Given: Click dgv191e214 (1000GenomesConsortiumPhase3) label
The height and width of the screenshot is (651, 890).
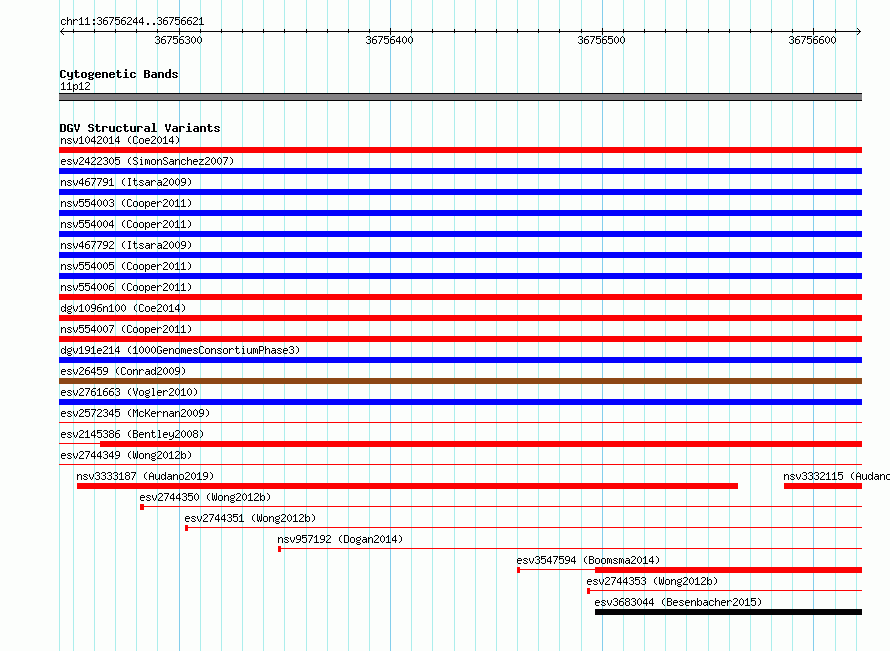Looking at the screenshot, I should click(x=180, y=350).
